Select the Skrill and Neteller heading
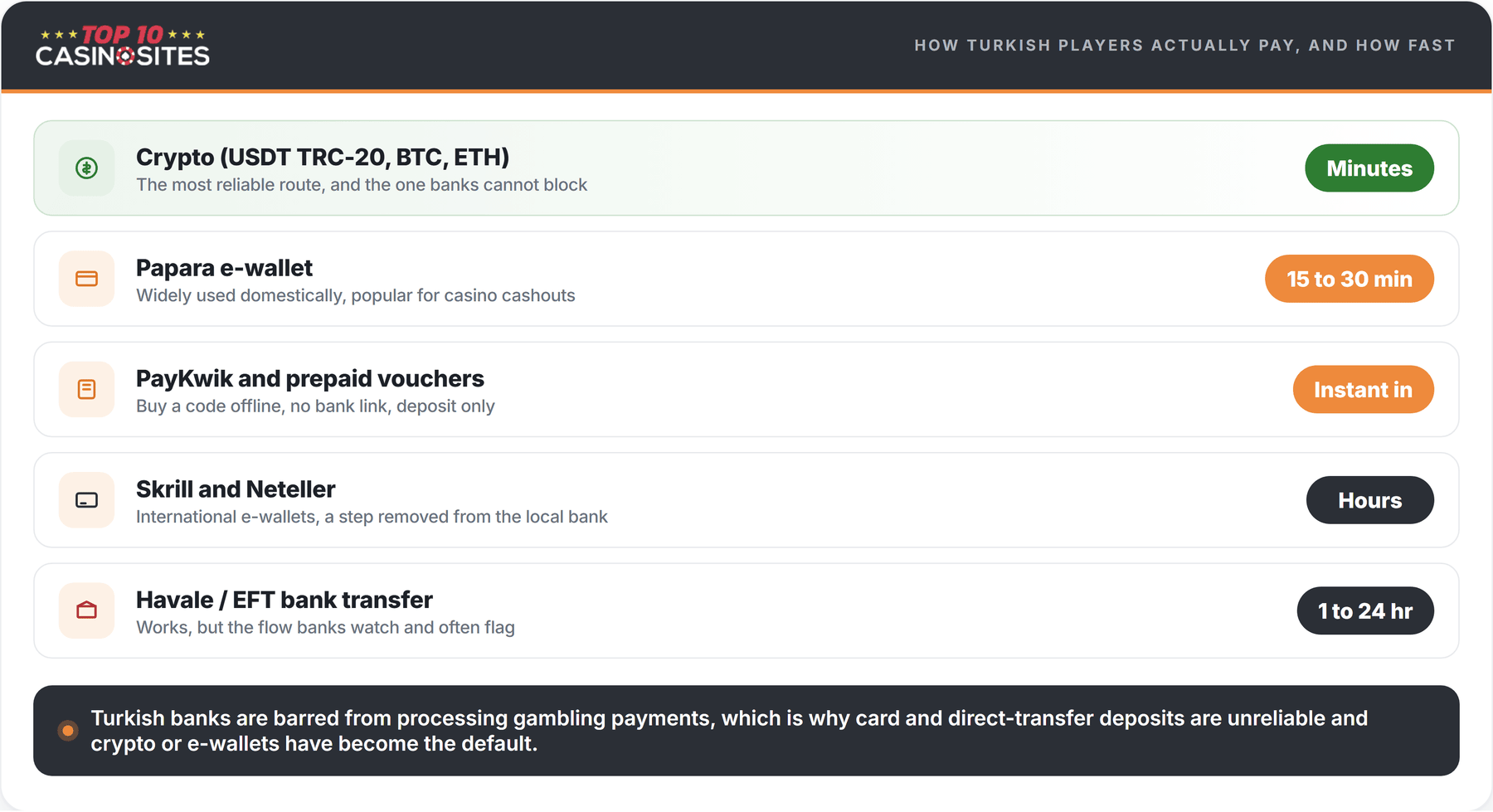 point(236,489)
